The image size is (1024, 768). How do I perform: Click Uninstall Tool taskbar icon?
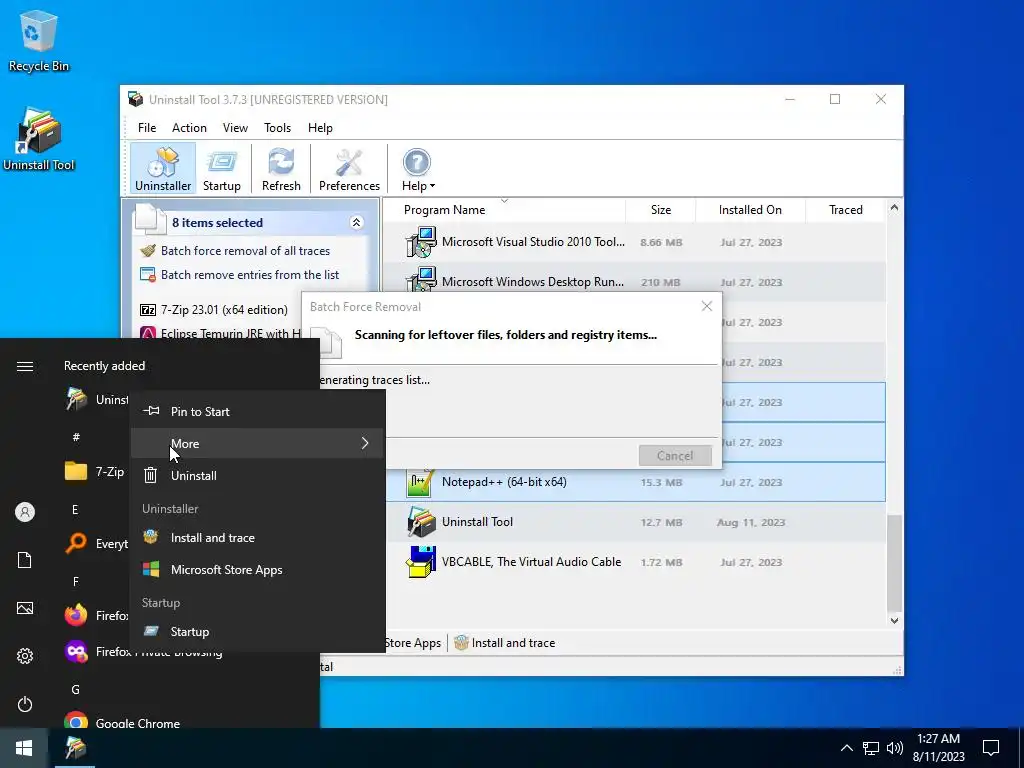point(75,748)
